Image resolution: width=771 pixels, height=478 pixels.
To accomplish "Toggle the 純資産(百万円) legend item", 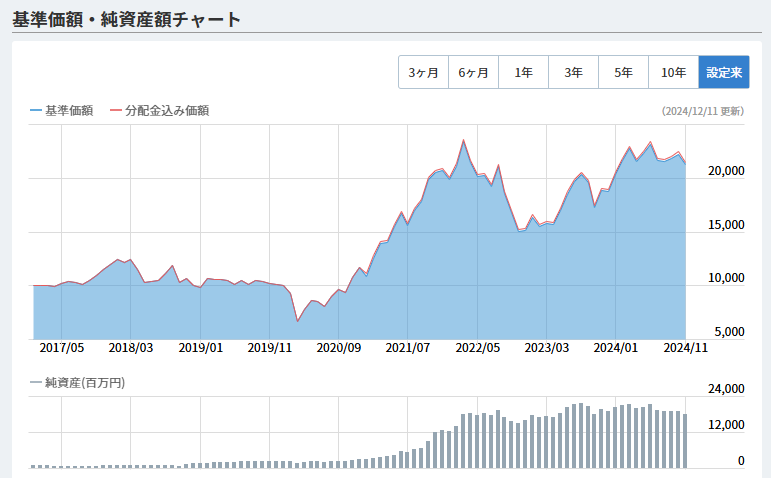I will pyautogui.click(x=78, y=383).
